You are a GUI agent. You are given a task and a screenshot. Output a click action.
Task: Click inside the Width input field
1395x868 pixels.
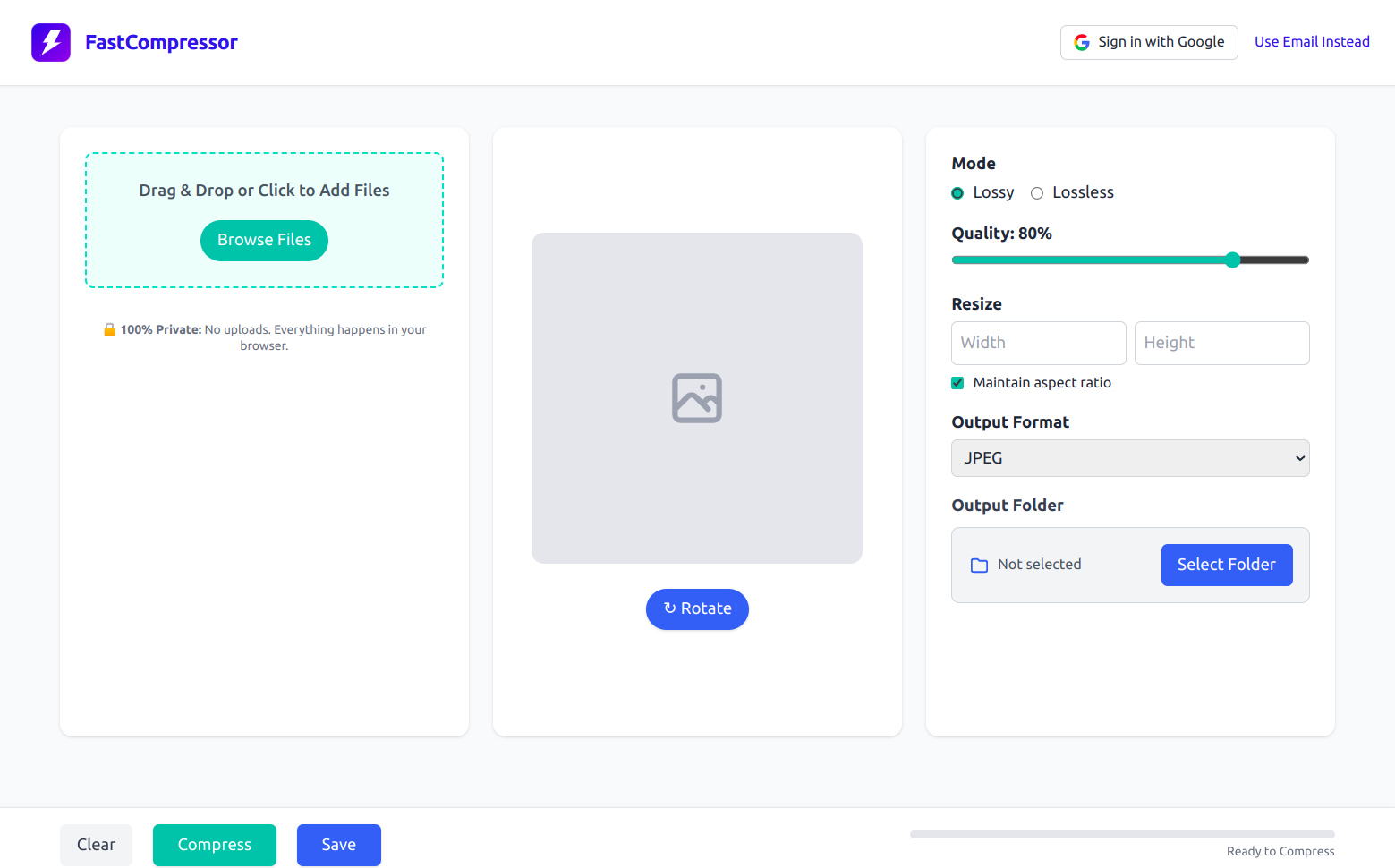1038,343
